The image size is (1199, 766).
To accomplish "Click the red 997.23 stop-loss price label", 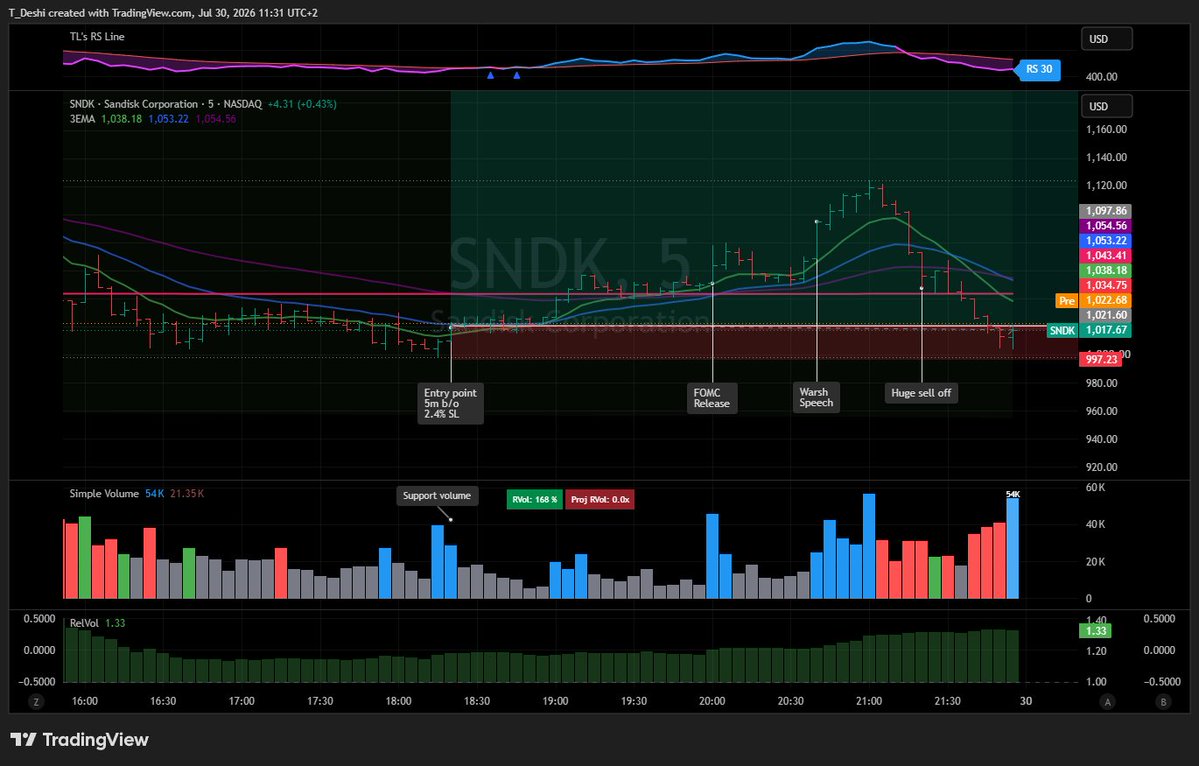I will tap(1101, 359).
